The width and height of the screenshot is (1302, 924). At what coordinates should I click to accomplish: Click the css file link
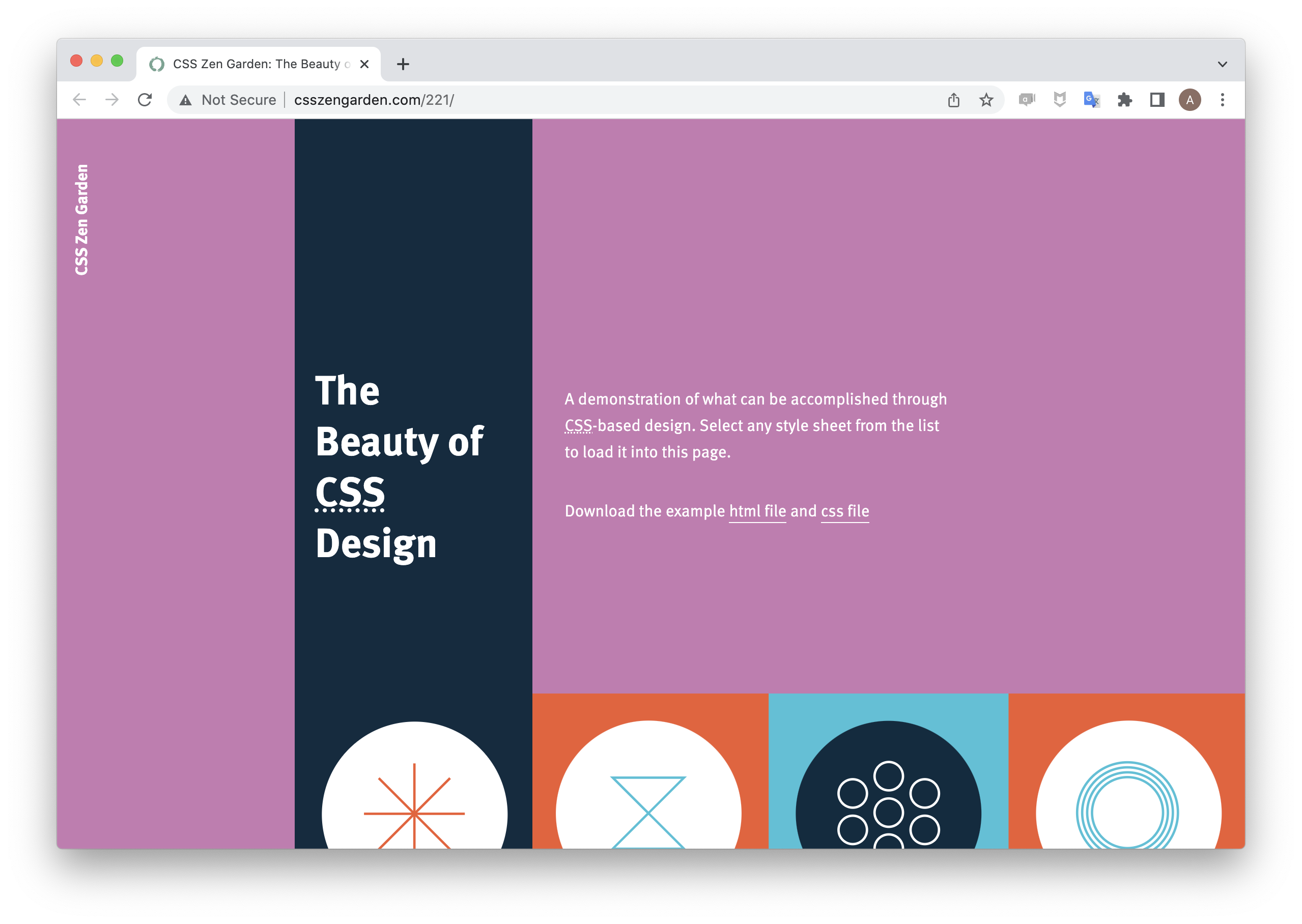click(x=844, y=511)
